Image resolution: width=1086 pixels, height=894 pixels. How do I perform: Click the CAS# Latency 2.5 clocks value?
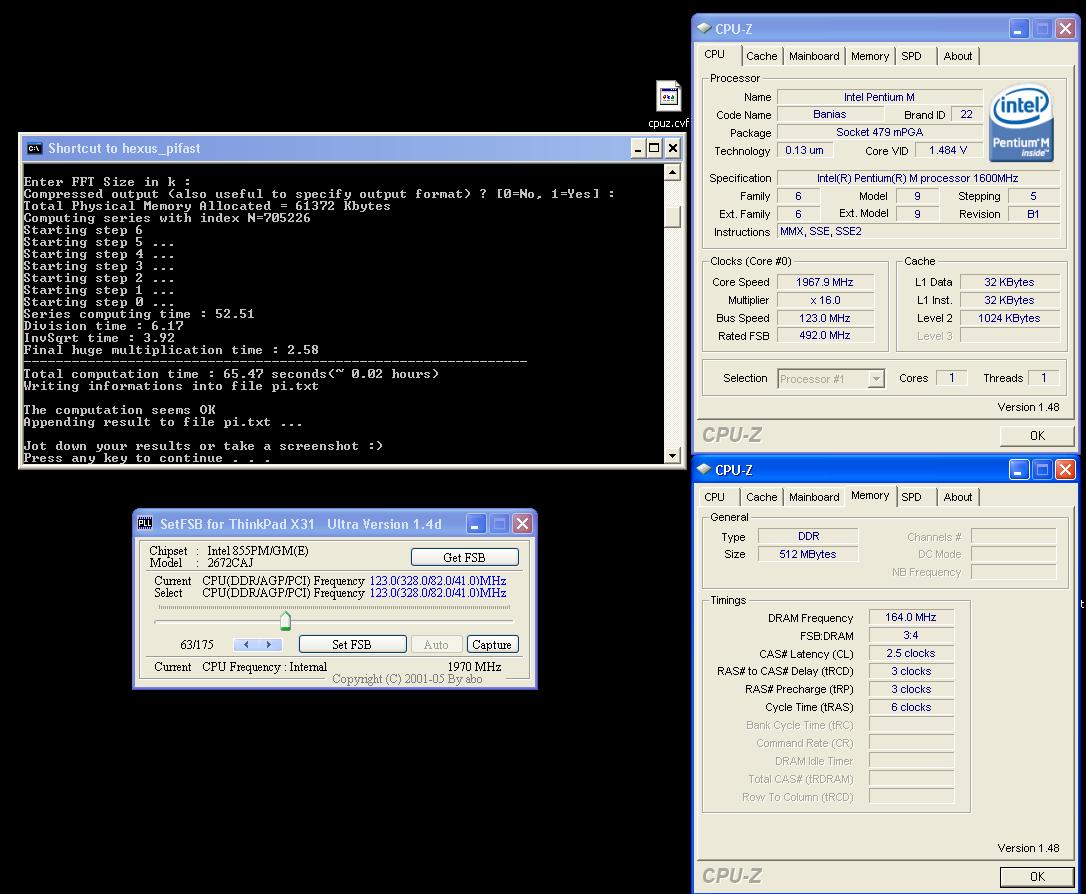pos(911,653)
